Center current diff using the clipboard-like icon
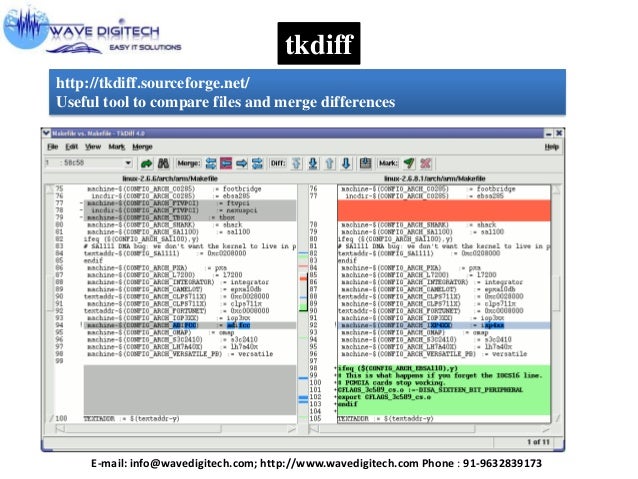Viewport: 638px width, 479px height. coord(365,164)
